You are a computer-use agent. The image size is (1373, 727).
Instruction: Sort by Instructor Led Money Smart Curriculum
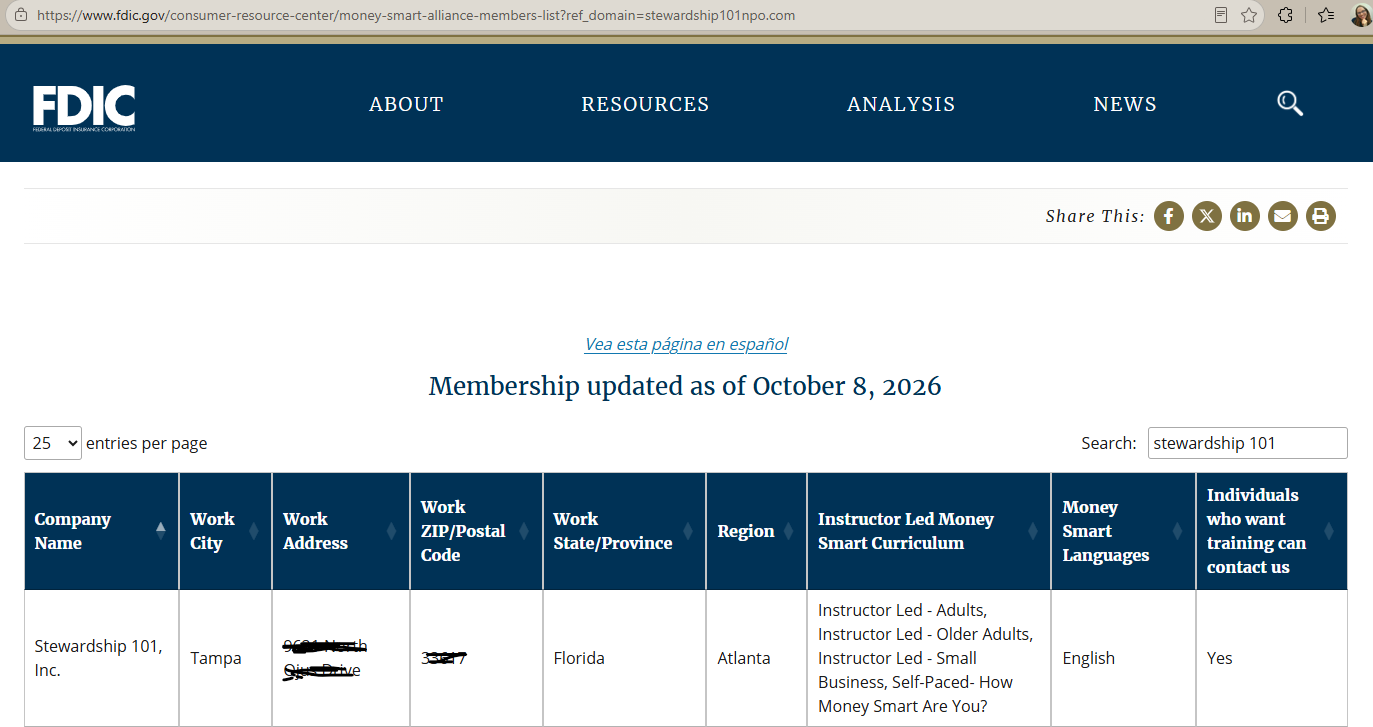(x=929, y=531)
